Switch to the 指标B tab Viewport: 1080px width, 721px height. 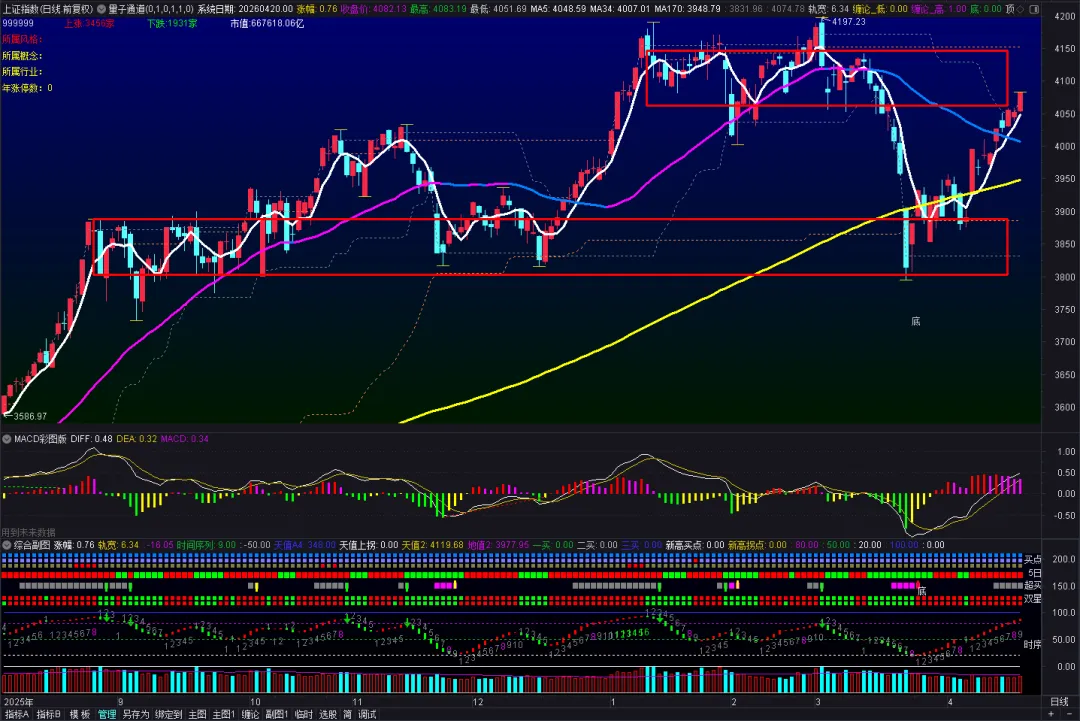48,715
